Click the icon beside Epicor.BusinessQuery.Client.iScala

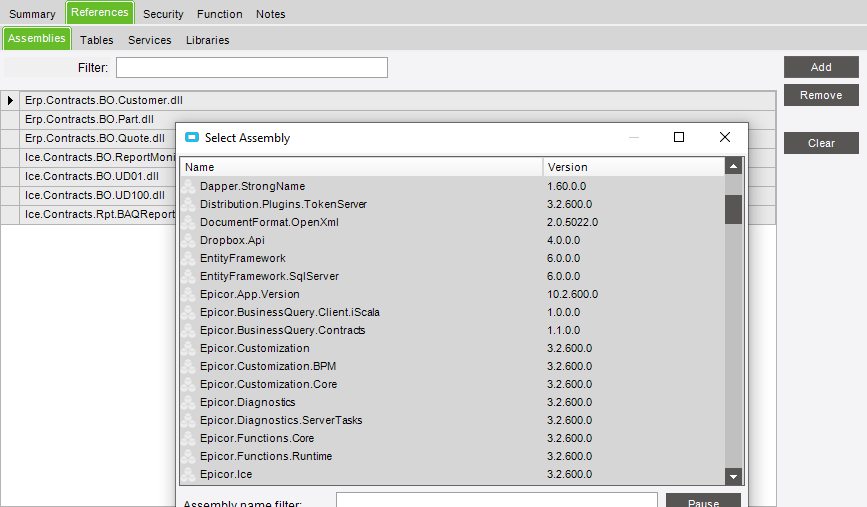tap(189, 312)
